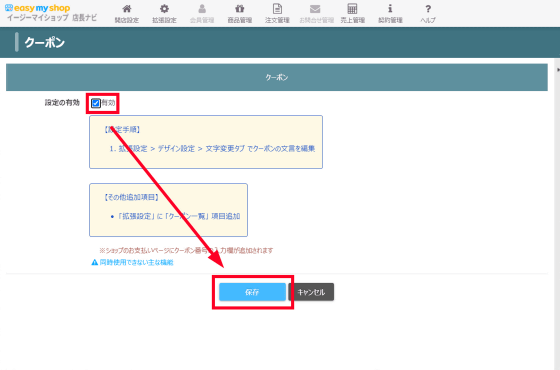The image size is (560, 370).
Task: Click the 「クーポン一覧」項目追加 bullet text
Action: coord(179,216)
